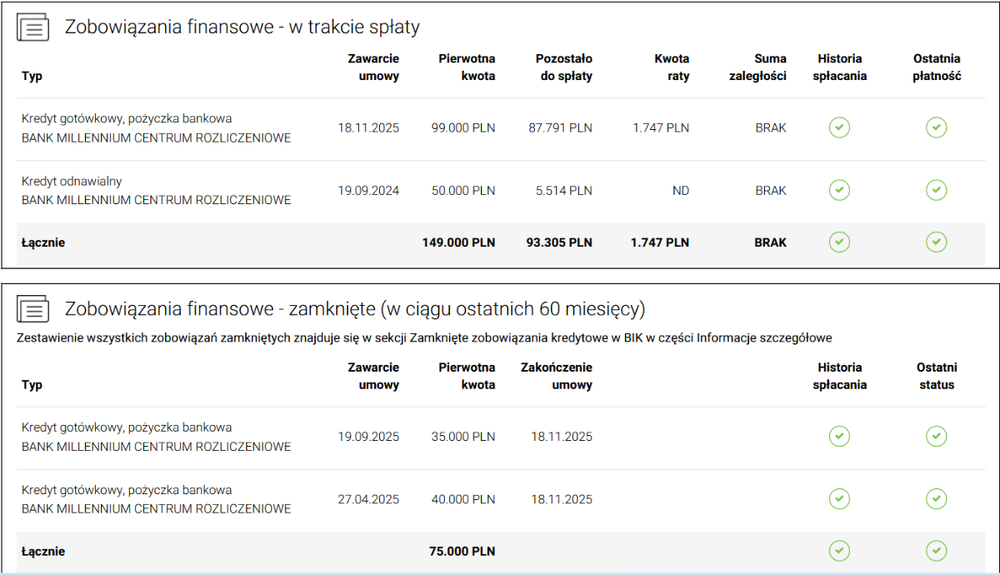Click 'Pozostało do spłaty' column header

tap(564, 67)
